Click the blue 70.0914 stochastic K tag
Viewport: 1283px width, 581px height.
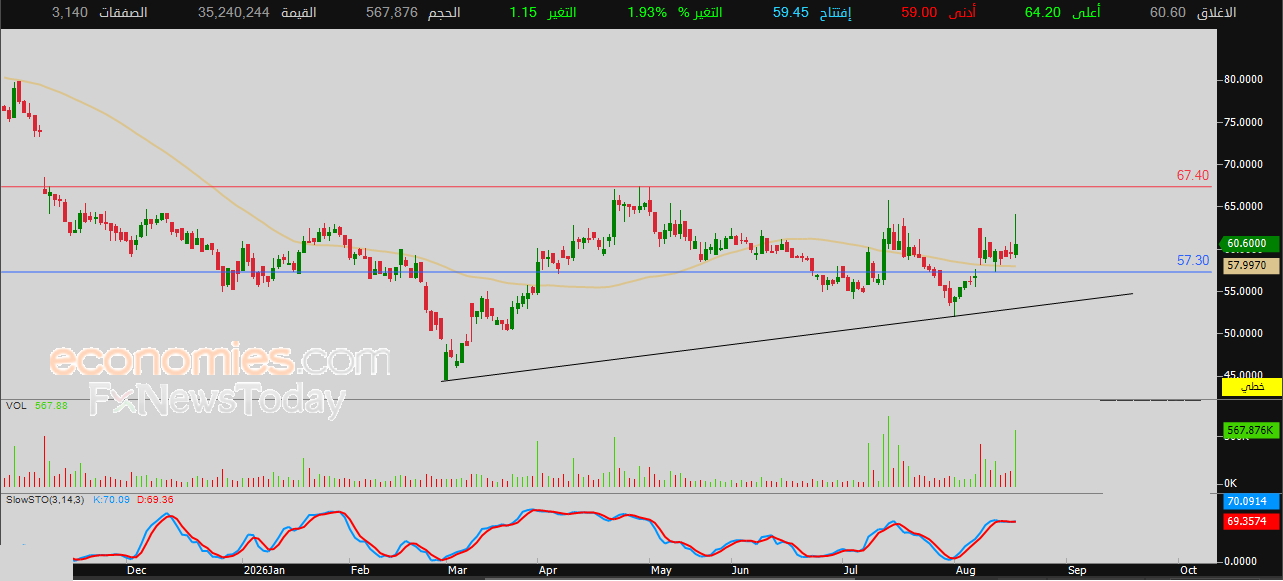[x=1249, y=502]
